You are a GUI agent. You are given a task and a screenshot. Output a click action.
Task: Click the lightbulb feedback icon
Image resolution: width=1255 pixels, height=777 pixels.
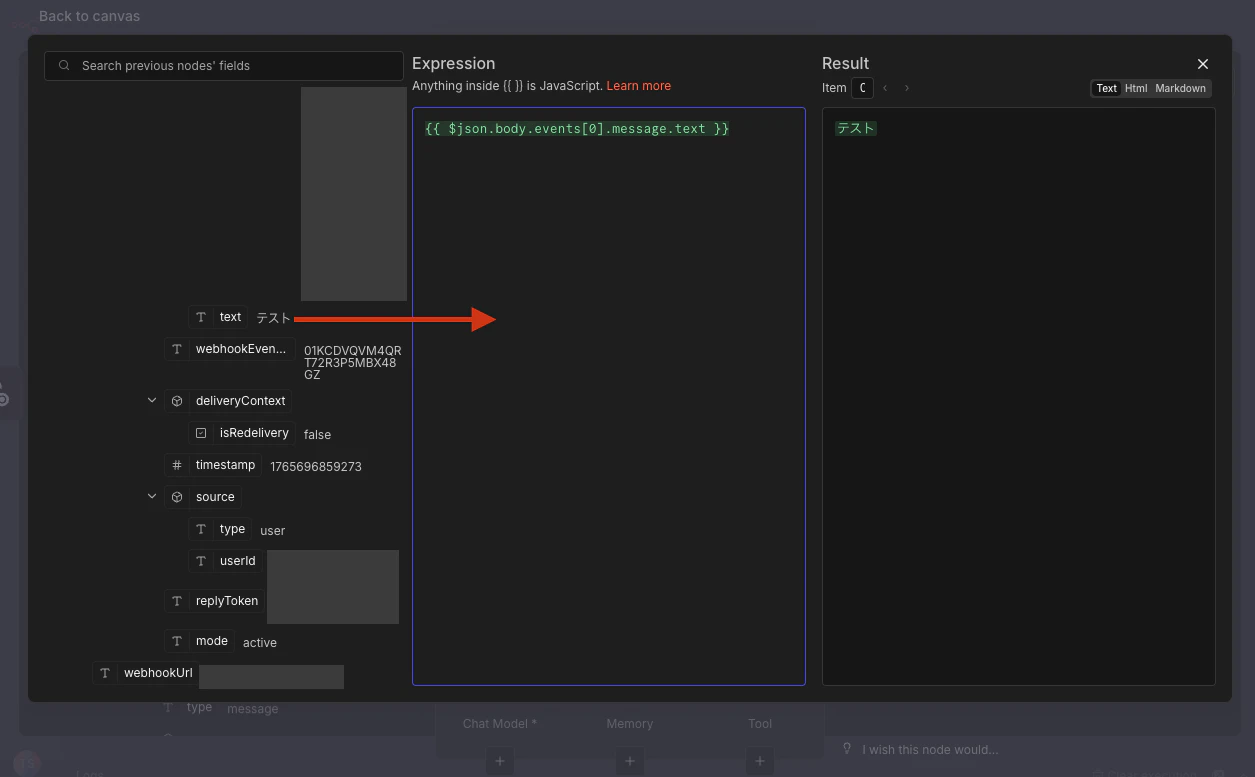pyautogui.click(x=847, y=748)
